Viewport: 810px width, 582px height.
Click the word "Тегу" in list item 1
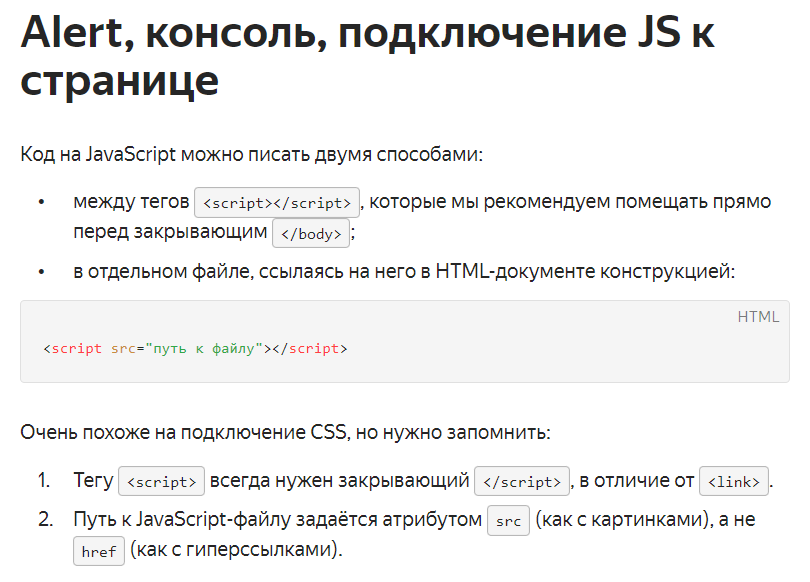(x=94, y=480)
